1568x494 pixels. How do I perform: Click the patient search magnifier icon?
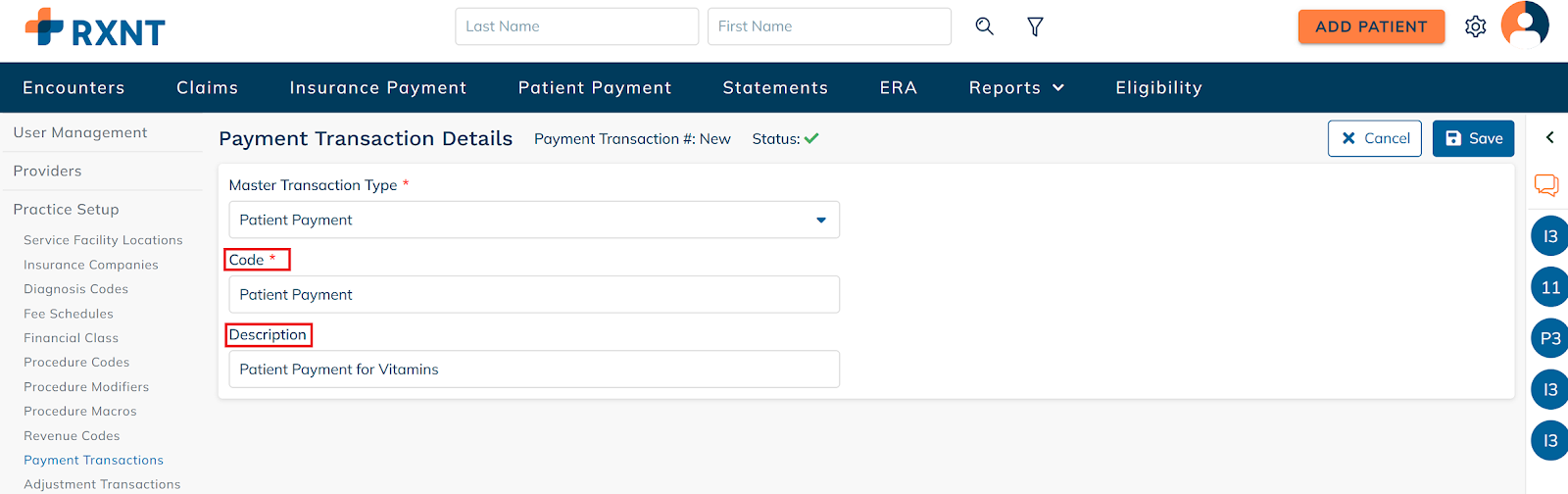(x=985, y=26)
